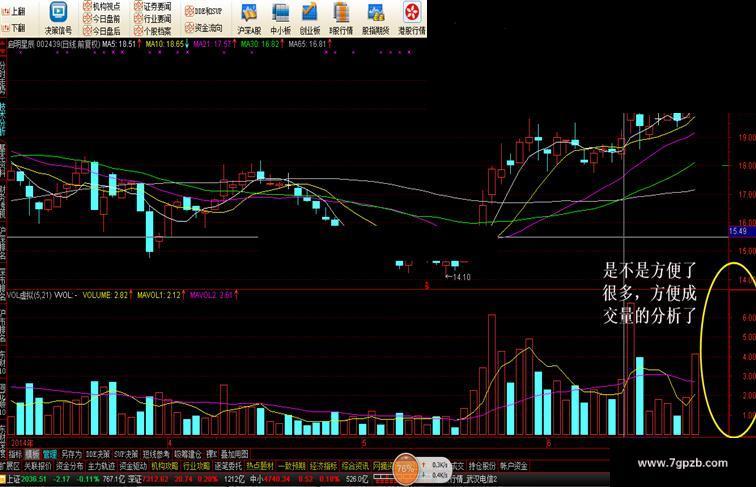Image resolution: width=756 pixels, height=487 pixels.
Task: Open the 资金分布 bottom tab
Action: [69, 466]
